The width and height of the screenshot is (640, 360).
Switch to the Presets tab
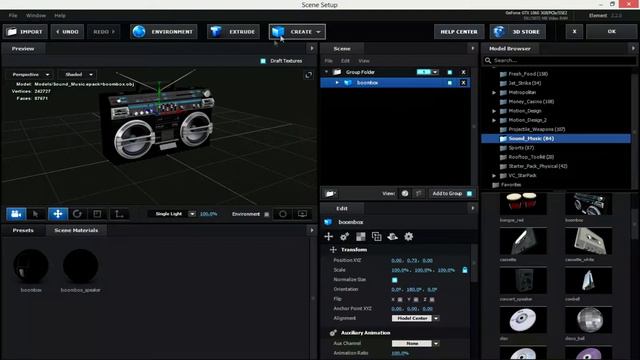[23, 230]
